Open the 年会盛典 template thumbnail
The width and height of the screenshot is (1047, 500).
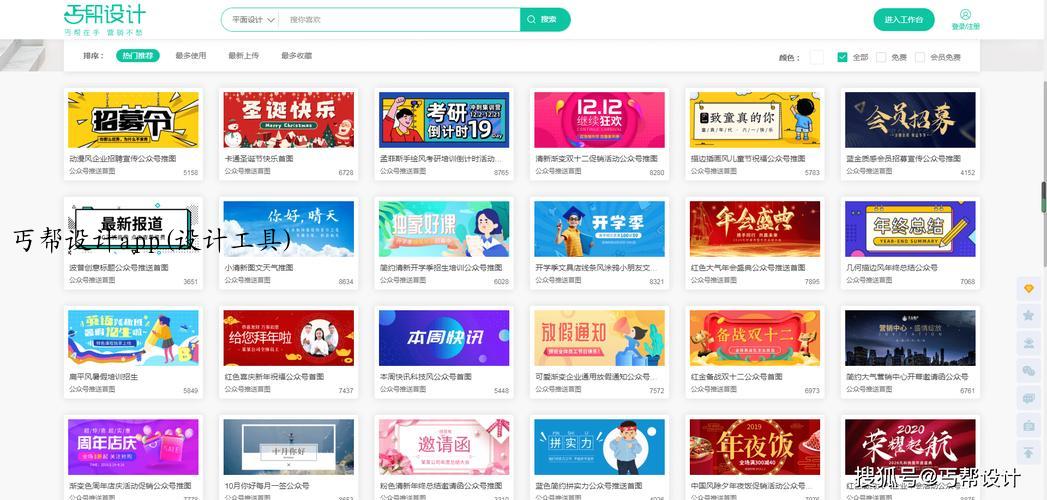tap(755, 229)
